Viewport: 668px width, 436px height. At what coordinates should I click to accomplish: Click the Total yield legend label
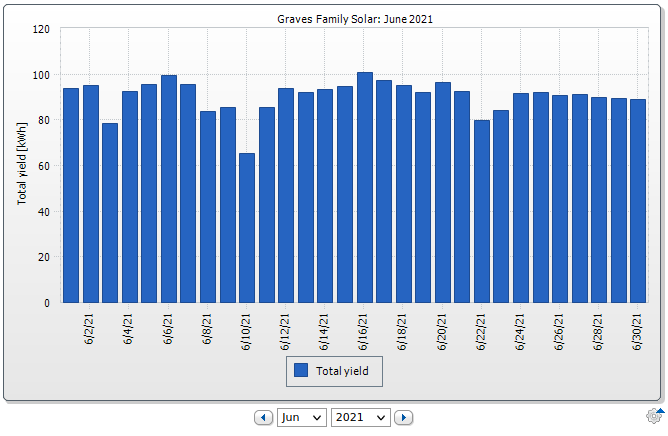pyautogui.click(x=342, y=371)
